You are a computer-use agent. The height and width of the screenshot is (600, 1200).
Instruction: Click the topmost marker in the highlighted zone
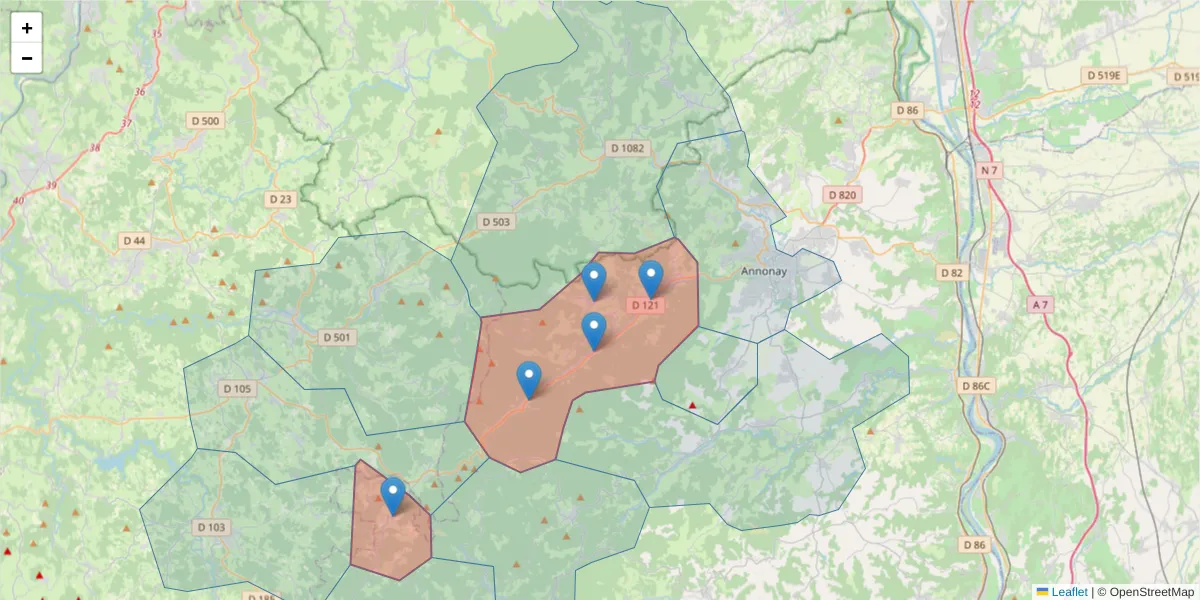pyautogui.click(x=652, y=272)
